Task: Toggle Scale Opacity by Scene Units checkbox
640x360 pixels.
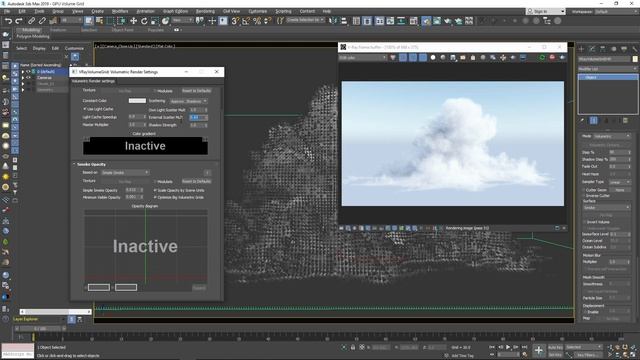Action: (155, 190)
